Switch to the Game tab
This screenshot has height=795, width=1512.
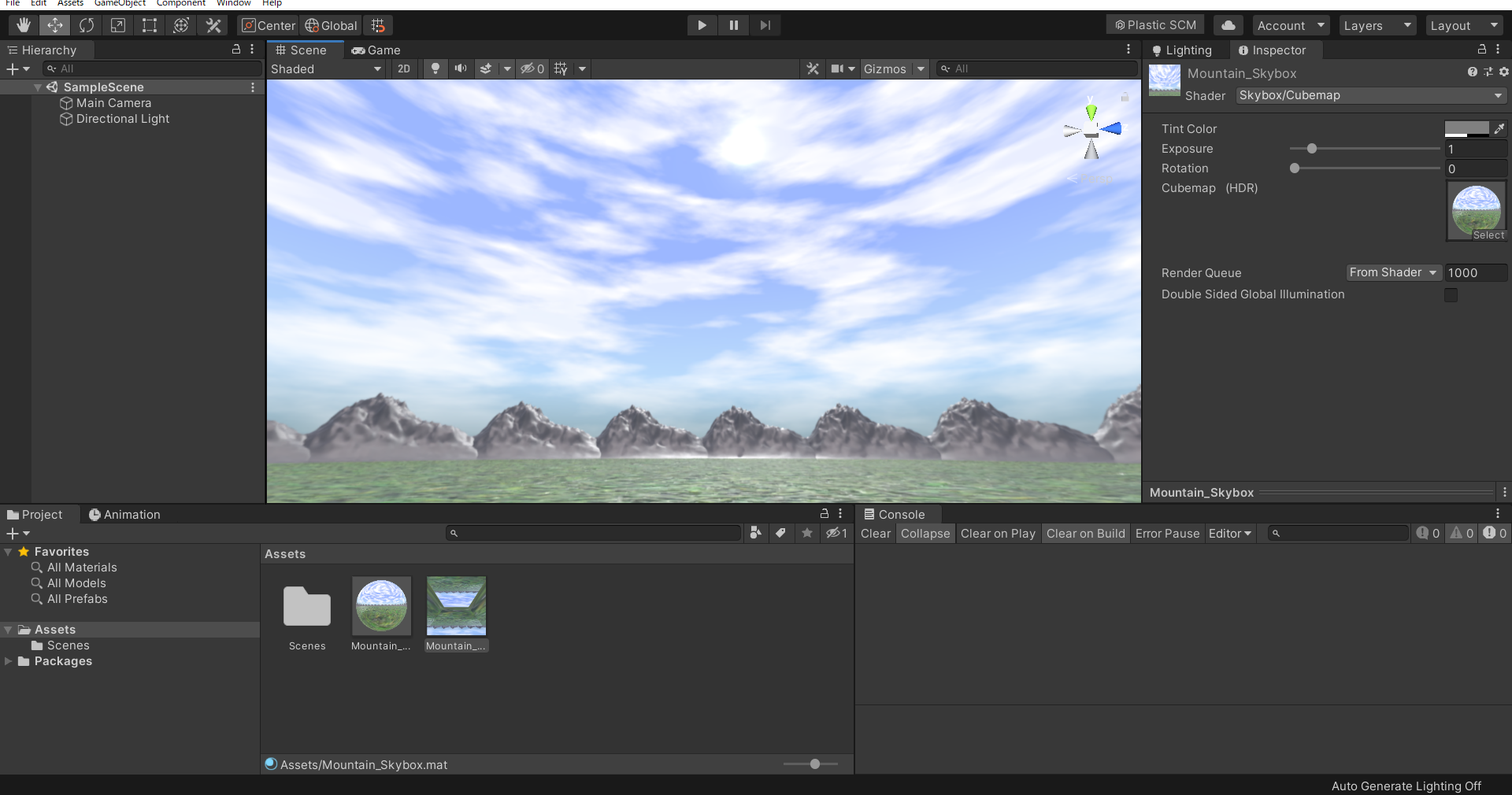coord(376,50)
